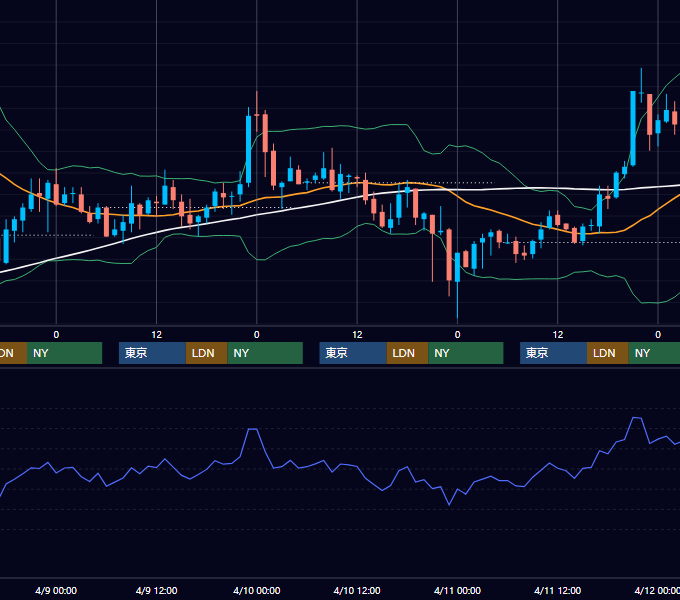Image resolution: width=680 pixels, height=600 pixels.
Task: Select the LDN session block on 4/9
Action: [x=206, y=353]
